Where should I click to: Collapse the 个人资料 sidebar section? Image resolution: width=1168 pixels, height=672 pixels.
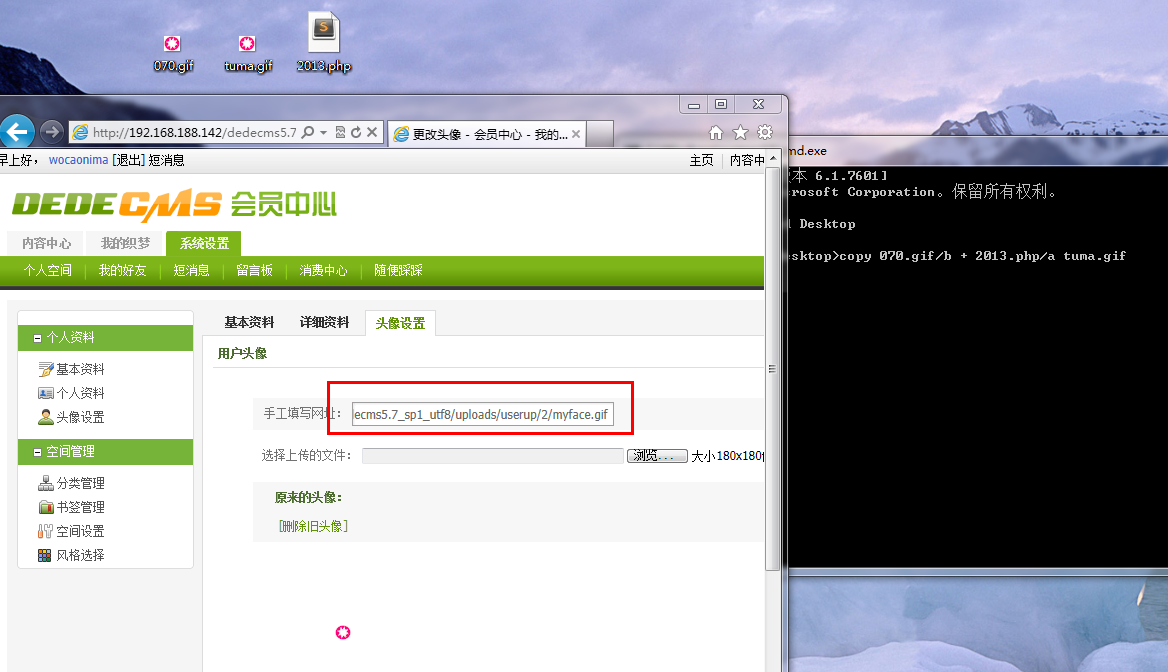point(37,338)
